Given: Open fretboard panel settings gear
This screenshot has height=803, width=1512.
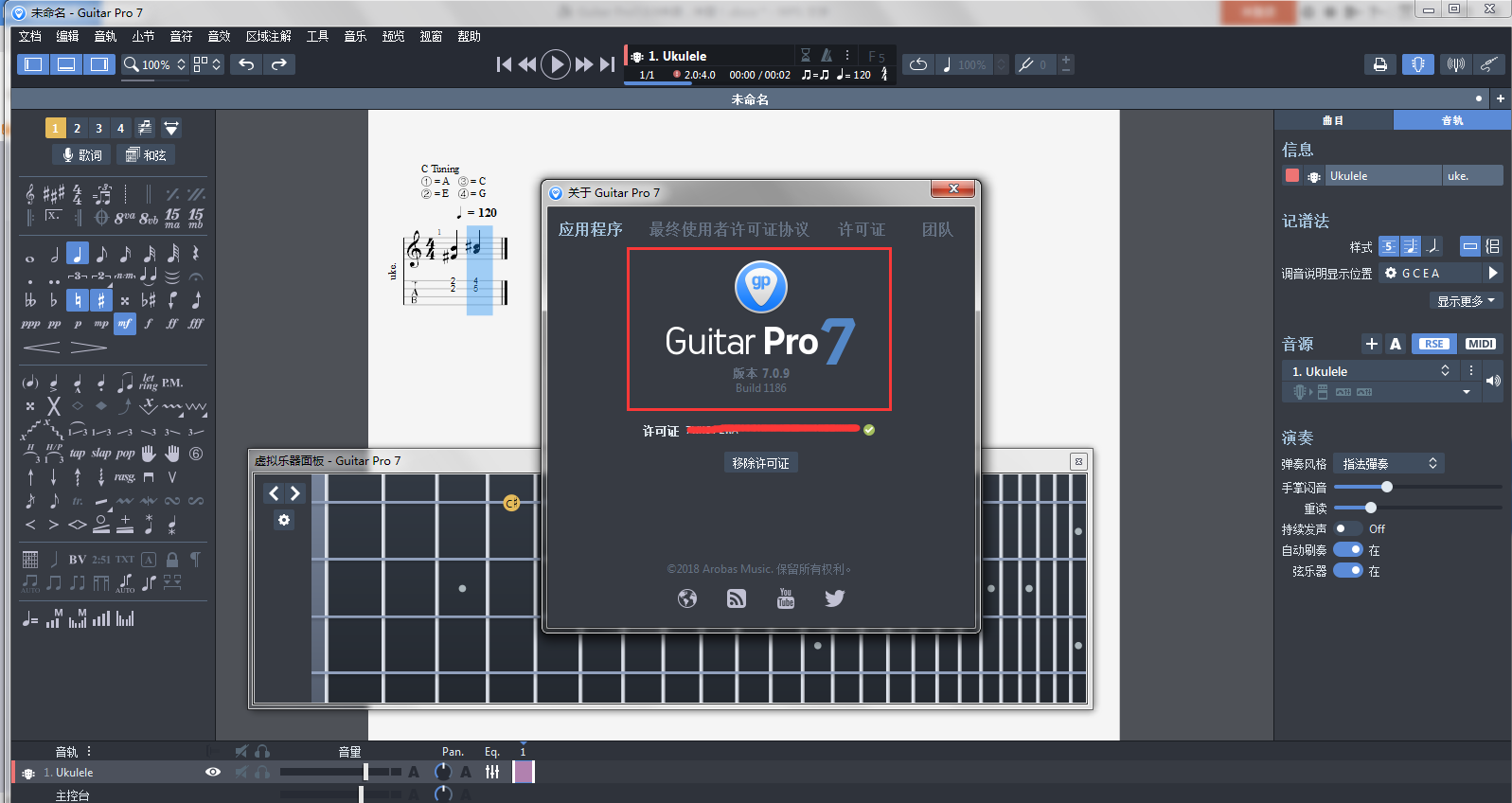Looking at the screenshot, I should (284, 520).
